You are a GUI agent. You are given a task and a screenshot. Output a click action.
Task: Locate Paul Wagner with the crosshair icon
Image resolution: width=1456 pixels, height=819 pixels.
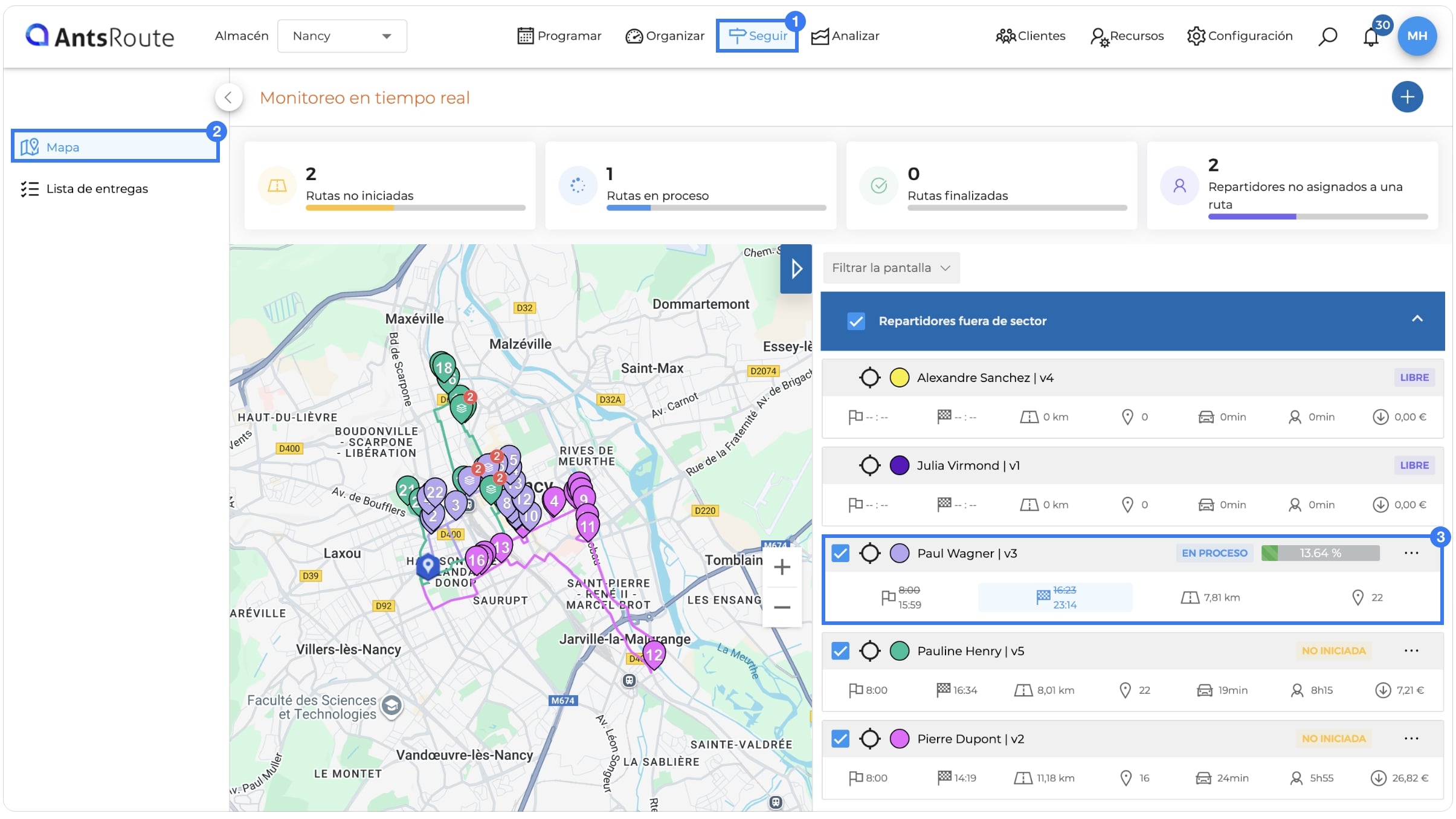(x=869, y=553)
